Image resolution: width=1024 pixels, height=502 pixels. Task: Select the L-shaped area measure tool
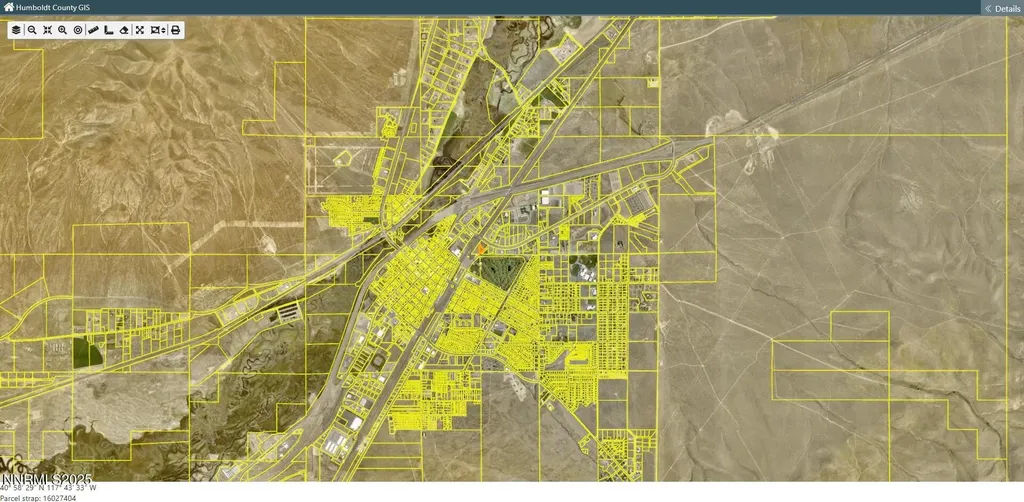pos(109,30)
